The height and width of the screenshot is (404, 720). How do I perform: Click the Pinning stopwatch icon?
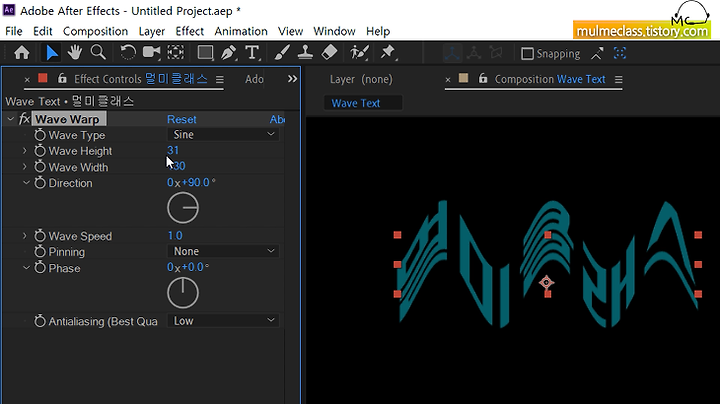tap(40, 252)
